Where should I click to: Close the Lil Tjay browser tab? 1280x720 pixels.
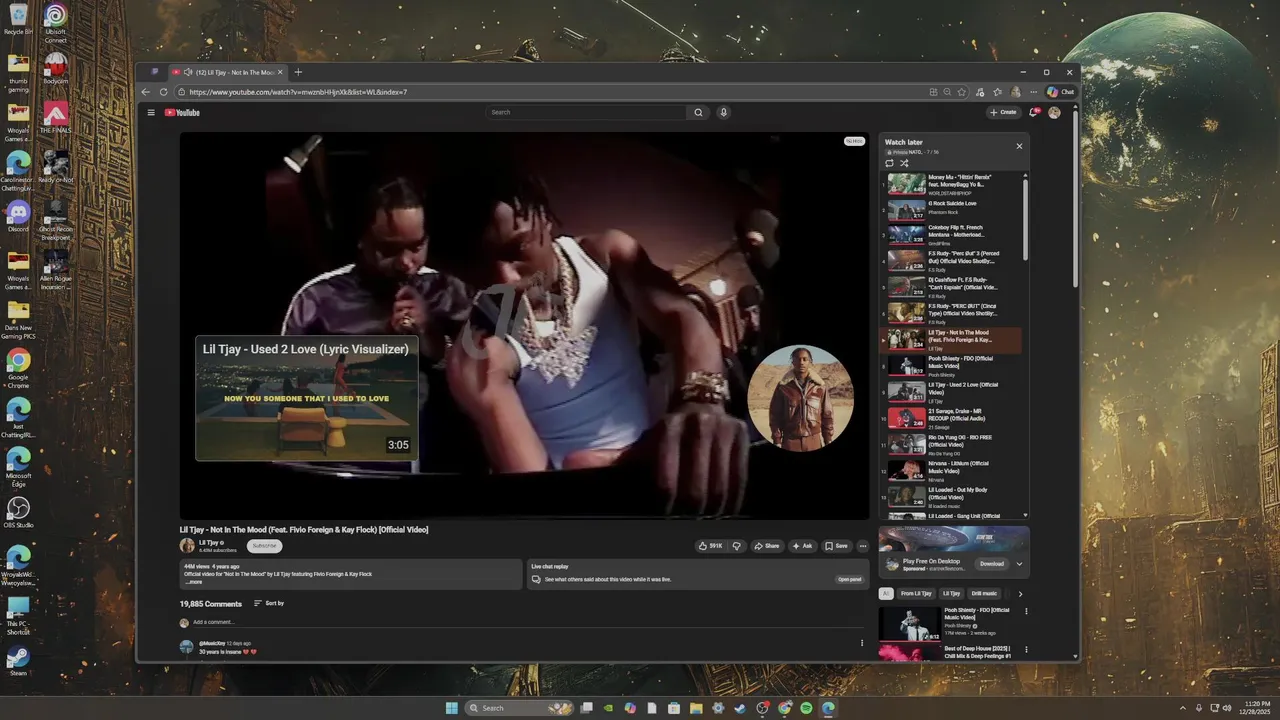click(280, 72)
